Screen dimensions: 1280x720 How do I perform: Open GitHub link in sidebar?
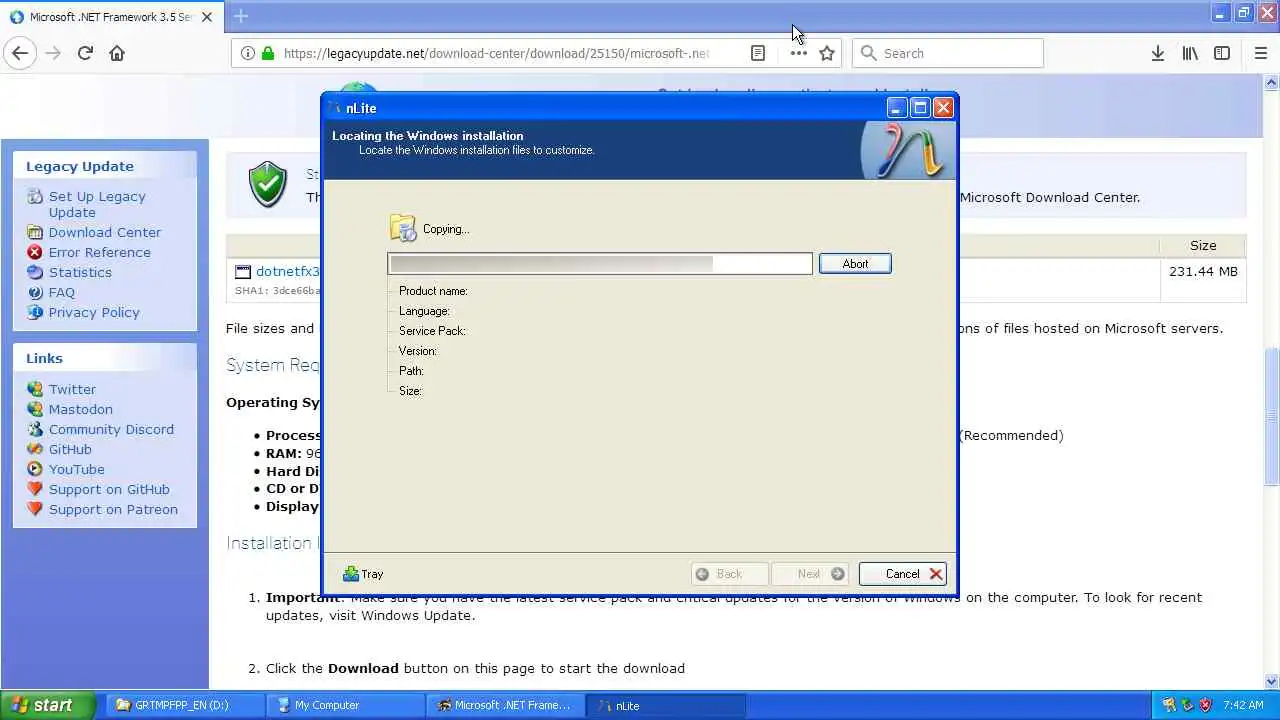70,449
